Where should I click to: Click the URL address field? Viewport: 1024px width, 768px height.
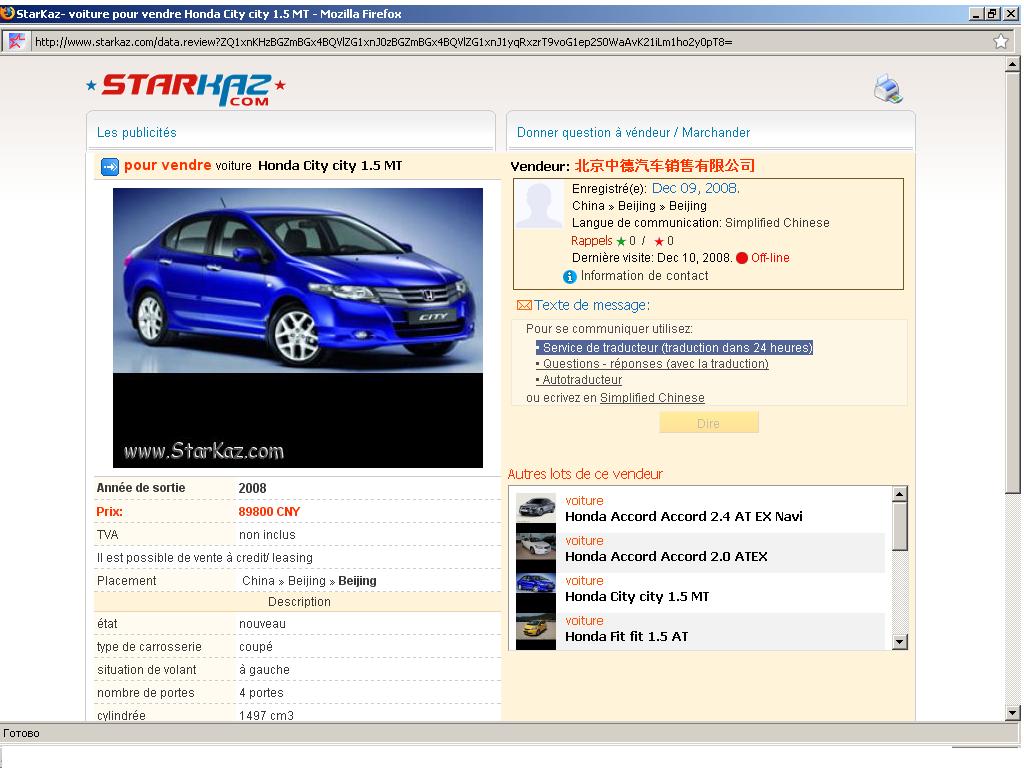[x=500, y=41]
